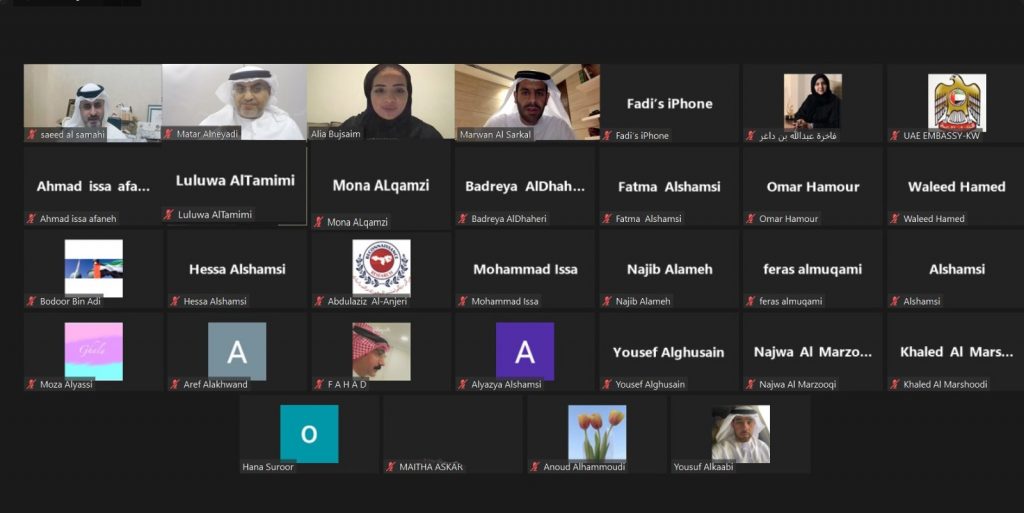Select the Mona ALqamzi participant tile
1024x513 pixels.
click(x=381, y=187)
